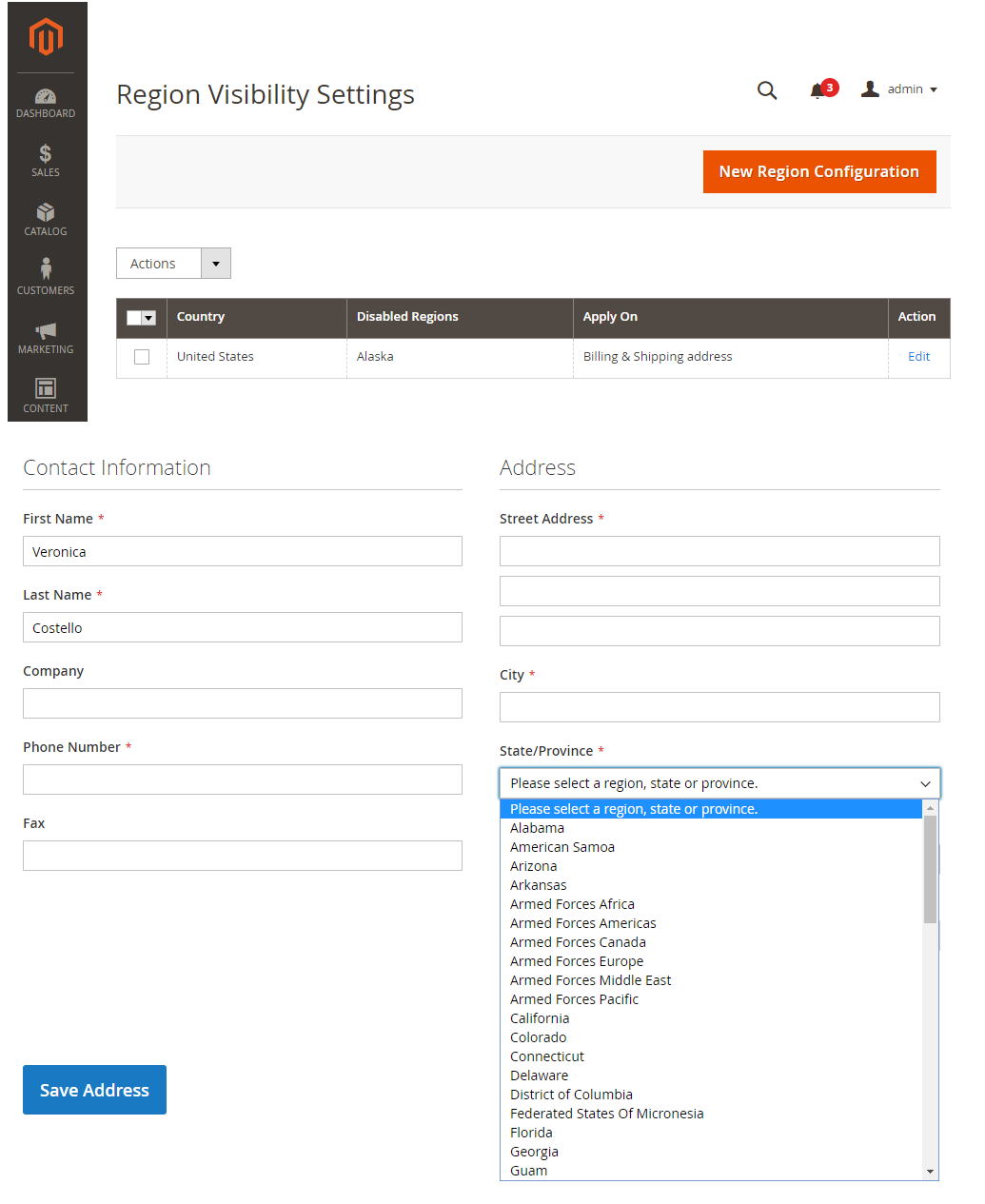
Task: Open the Customers person icon
Action: click(x=46, y=268)
